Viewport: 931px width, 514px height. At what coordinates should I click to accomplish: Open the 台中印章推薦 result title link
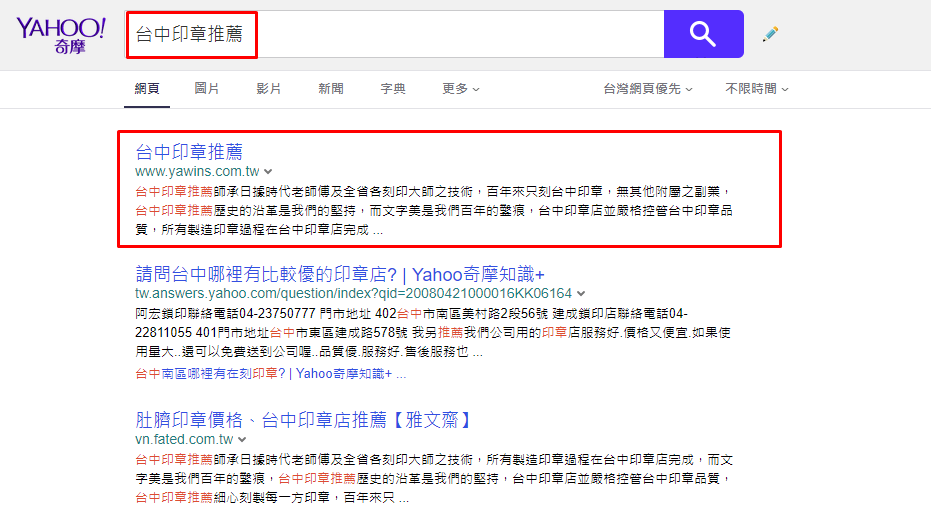point(189,152)
